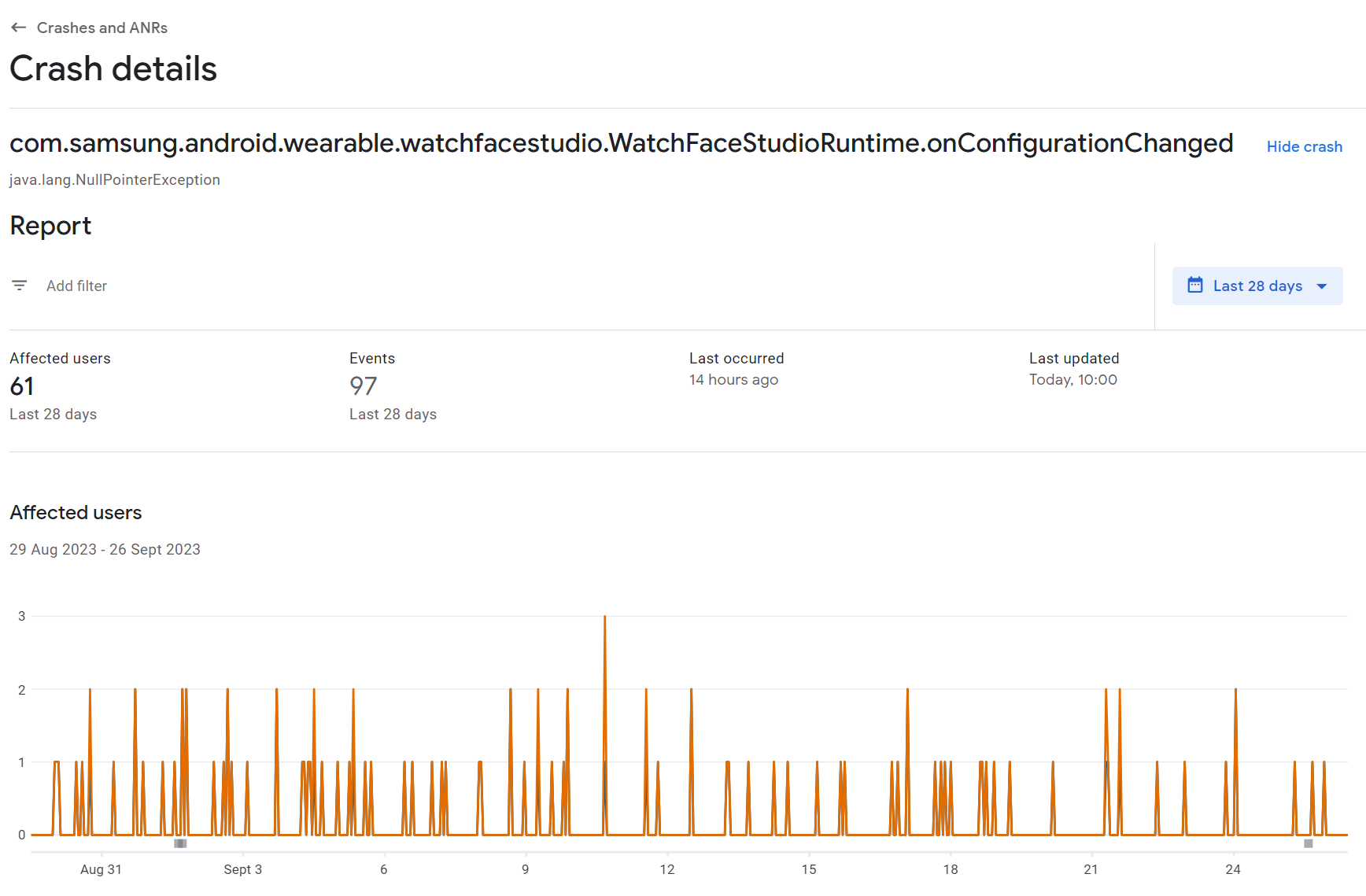Click the Report section heading
Screen dimensions: 1366x896
tap(50, 226)
